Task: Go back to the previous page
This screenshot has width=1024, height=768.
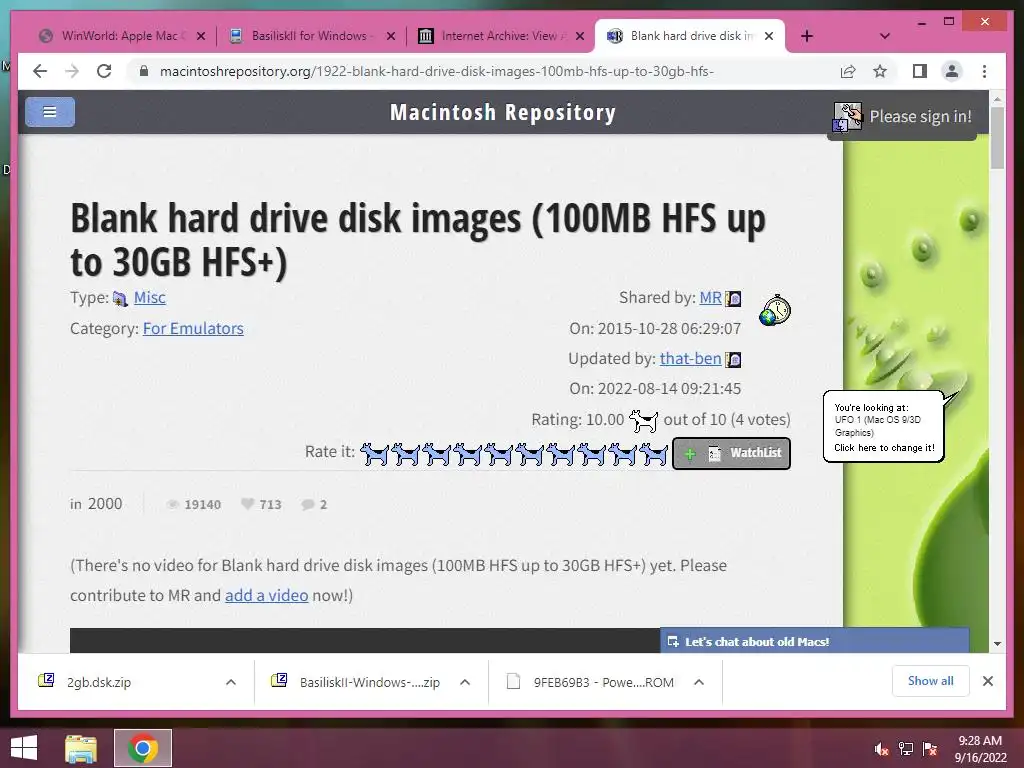Action: click(x=40, y=71)
